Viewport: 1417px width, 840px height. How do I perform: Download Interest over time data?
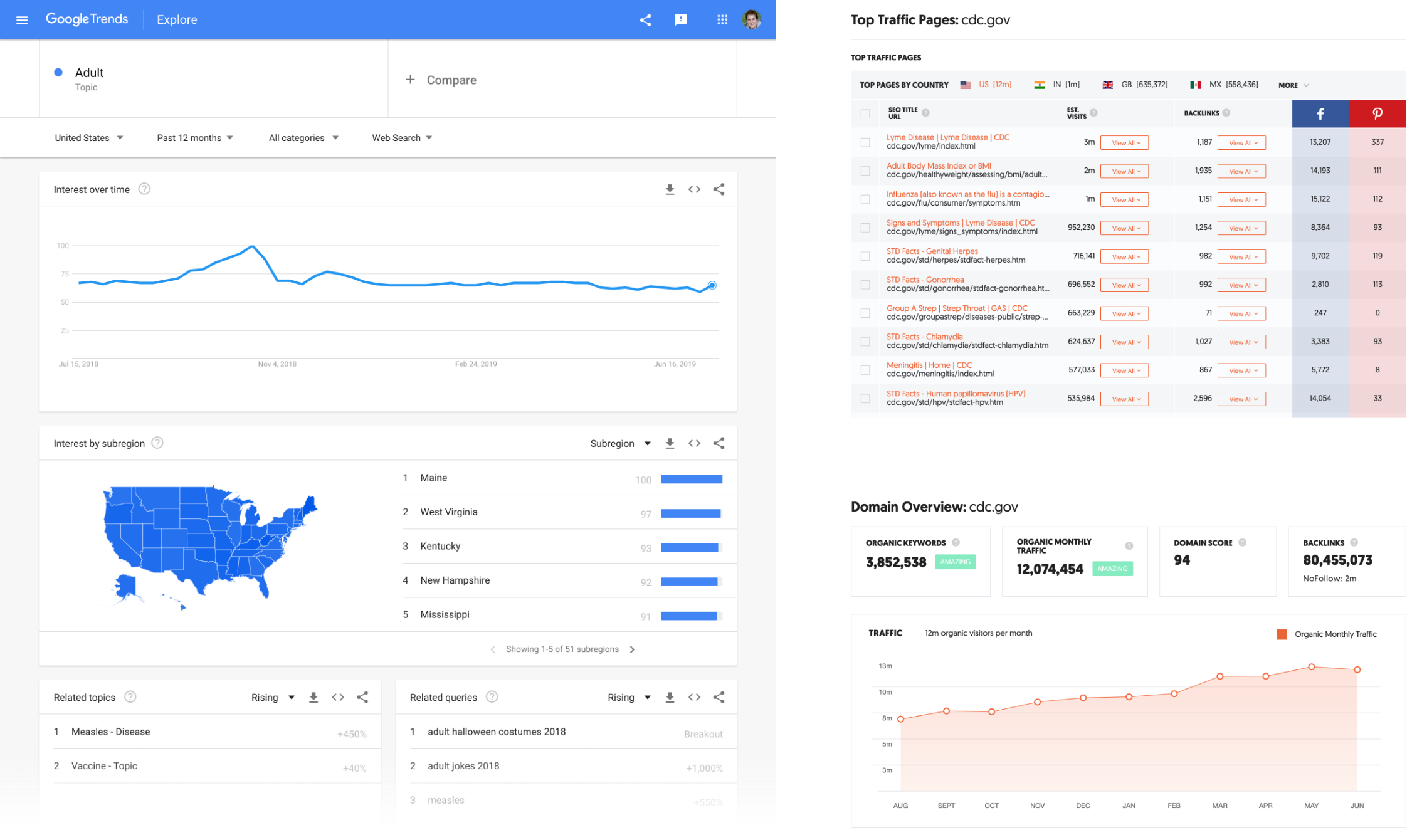[670, 189]
